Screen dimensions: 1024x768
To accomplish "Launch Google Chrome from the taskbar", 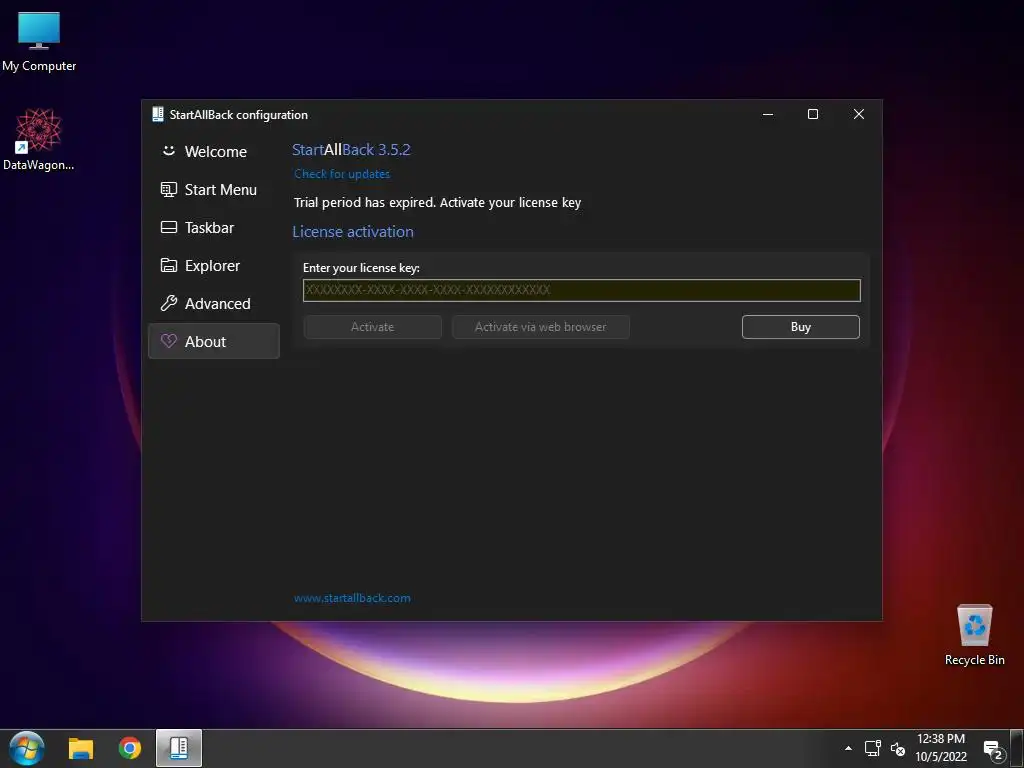I will point(130,748).
